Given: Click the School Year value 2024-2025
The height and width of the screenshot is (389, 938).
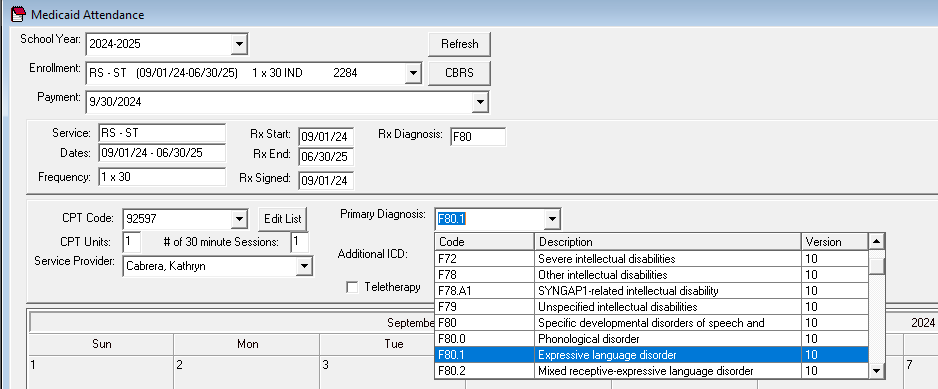Looking at the screenshot, I should (x=115, y=44).
